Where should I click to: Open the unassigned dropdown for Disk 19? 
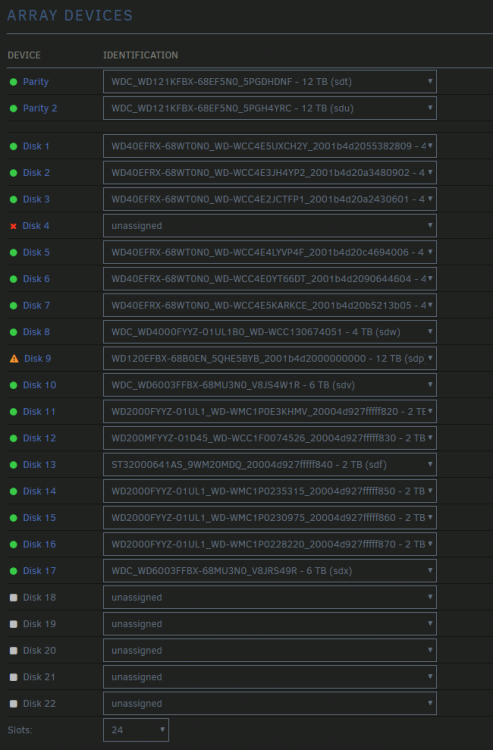pos(270,624)
